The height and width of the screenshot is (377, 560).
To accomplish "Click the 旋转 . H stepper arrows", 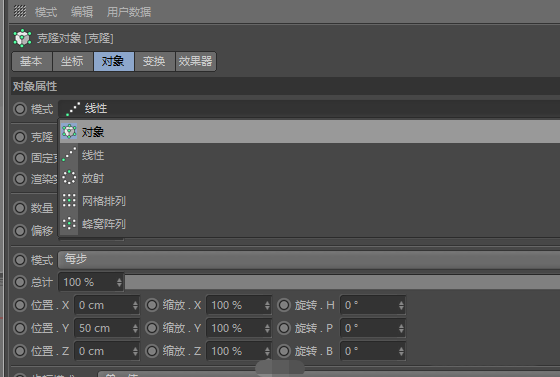I will 401,305.
